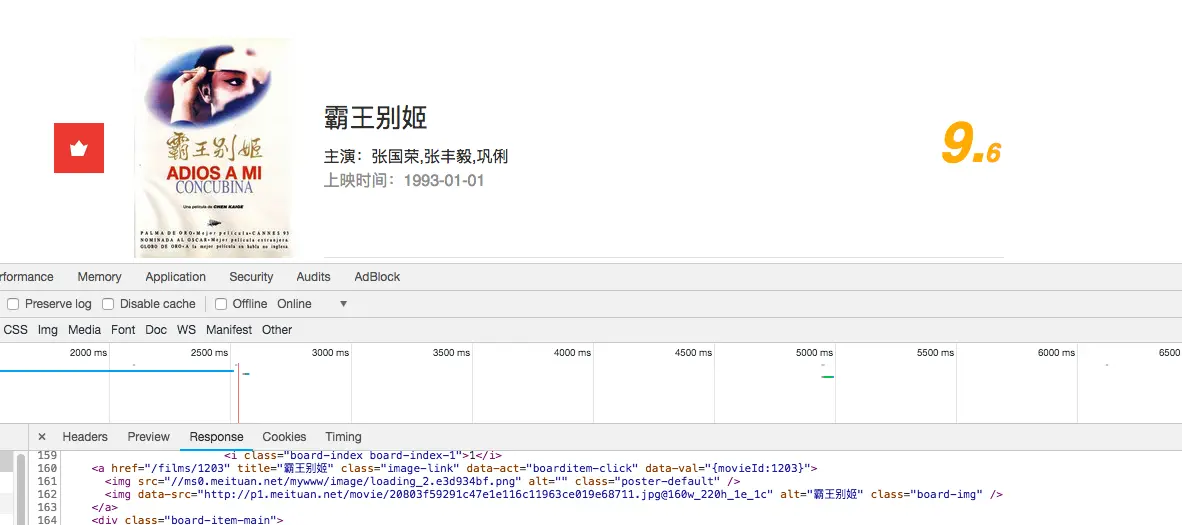Close the request details pane

pyautogui.click(x=42, y=437)
